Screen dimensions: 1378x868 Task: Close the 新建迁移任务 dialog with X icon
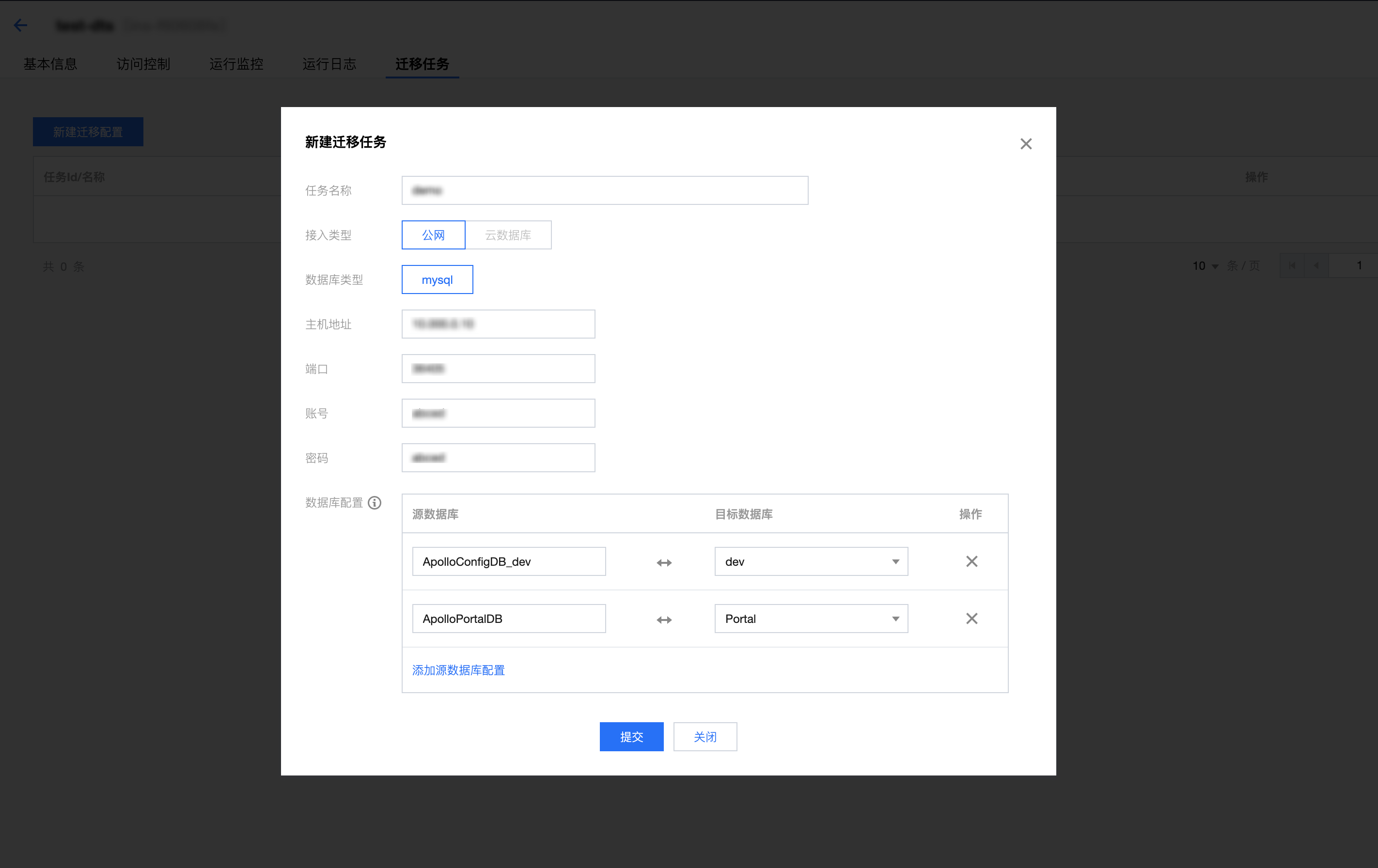[x=1025, y=144]
